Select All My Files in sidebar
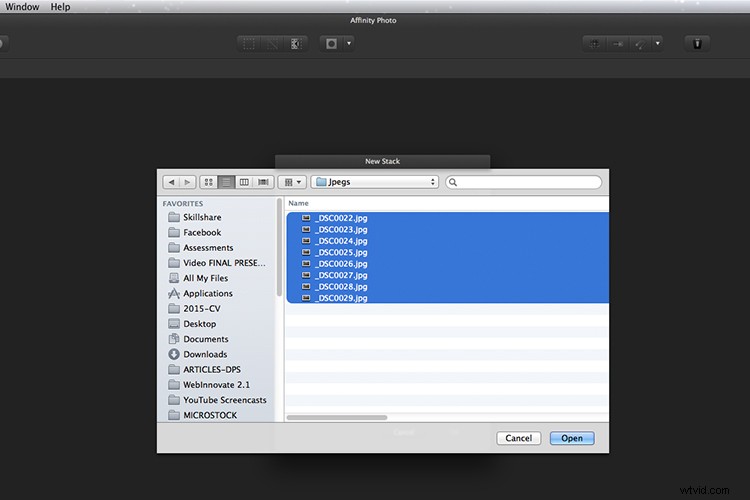Image resolution: width=750 pixels, height=500 pixels. point(205,278)
